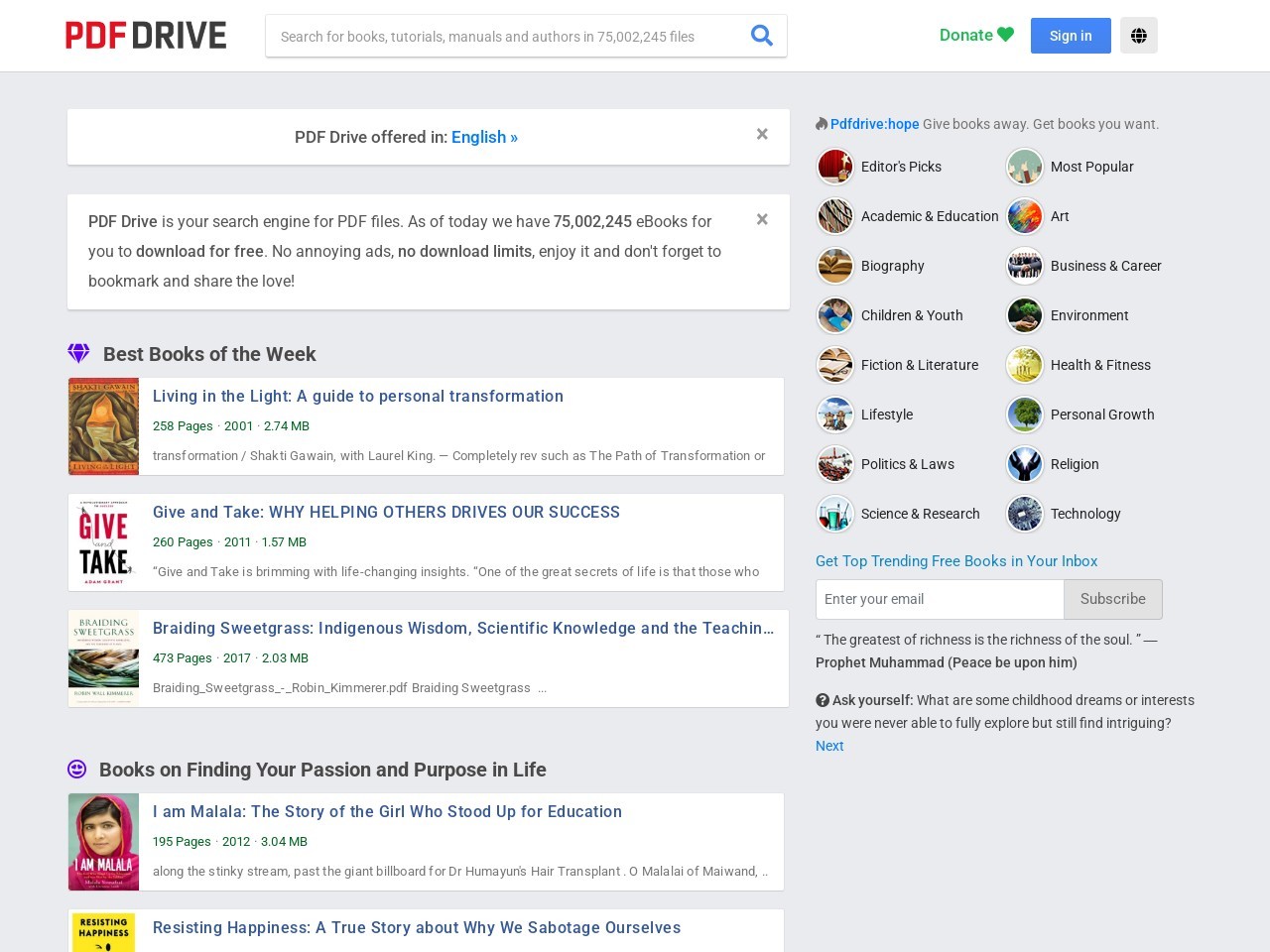1270x952 pixels.
Task: Open I am Malala book title
Action: (x=387, y=811)
